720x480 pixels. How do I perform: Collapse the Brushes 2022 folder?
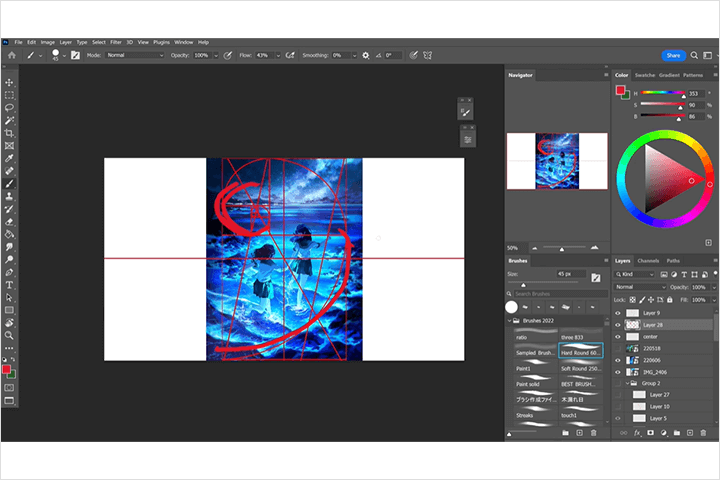[509, 321]
